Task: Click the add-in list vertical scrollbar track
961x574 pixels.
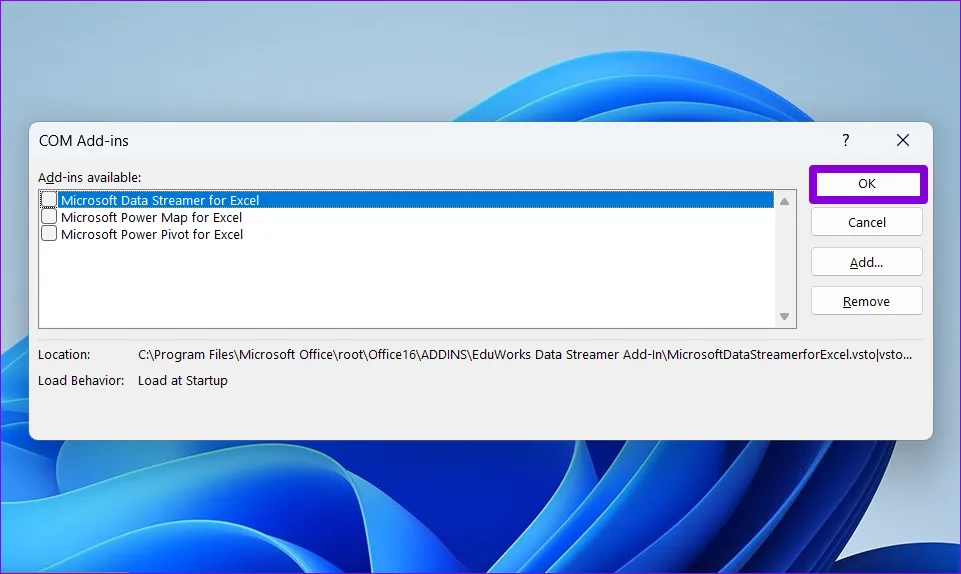Action: [785, 260]
